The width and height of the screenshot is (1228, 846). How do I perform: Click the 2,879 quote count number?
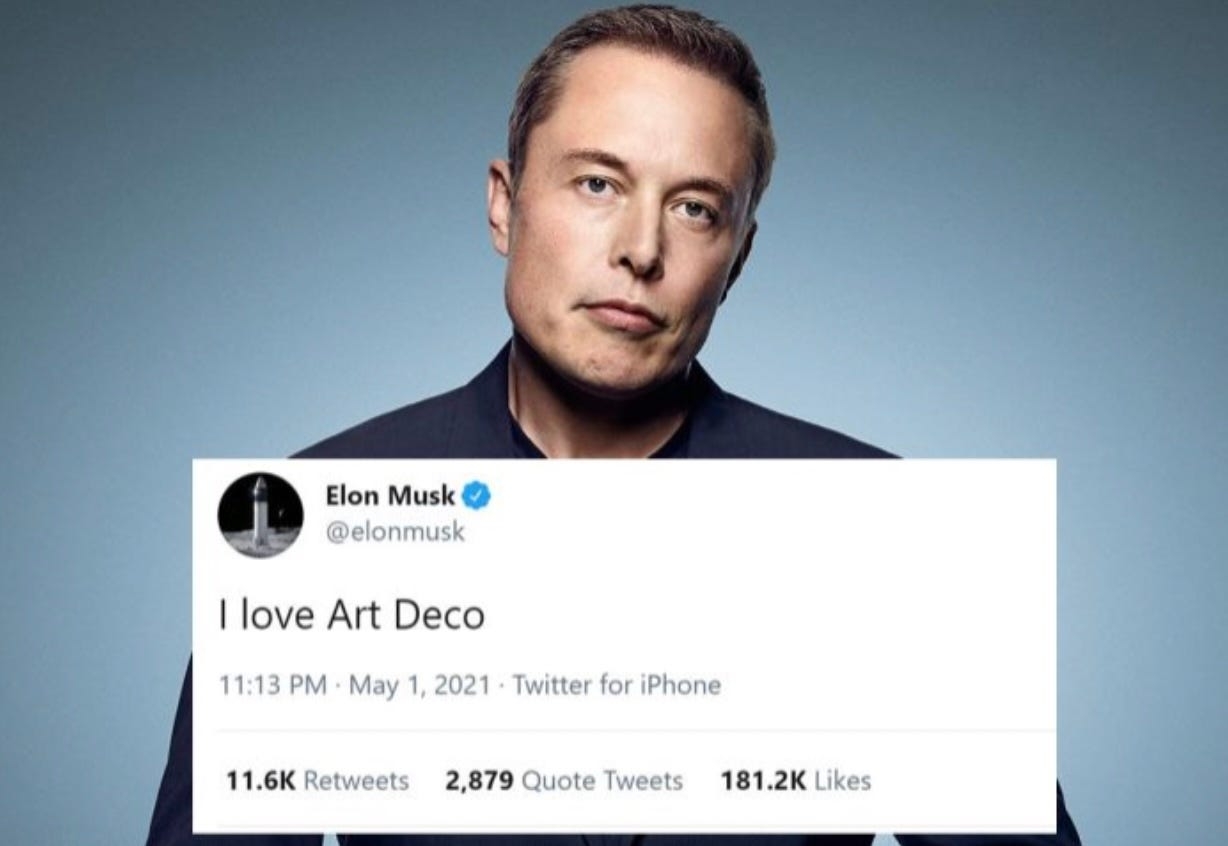[x=480, y=781]
